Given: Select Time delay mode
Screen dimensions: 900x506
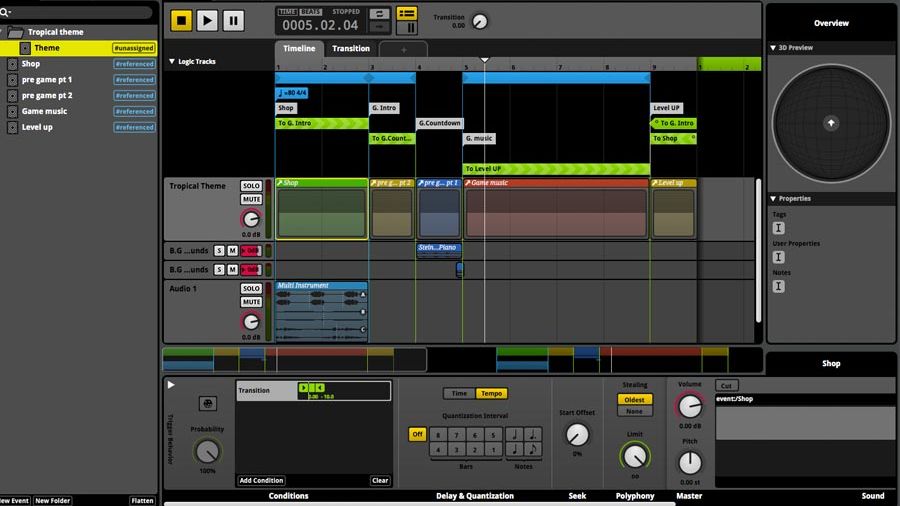Looking at the screenshot, I should point(459,394).
